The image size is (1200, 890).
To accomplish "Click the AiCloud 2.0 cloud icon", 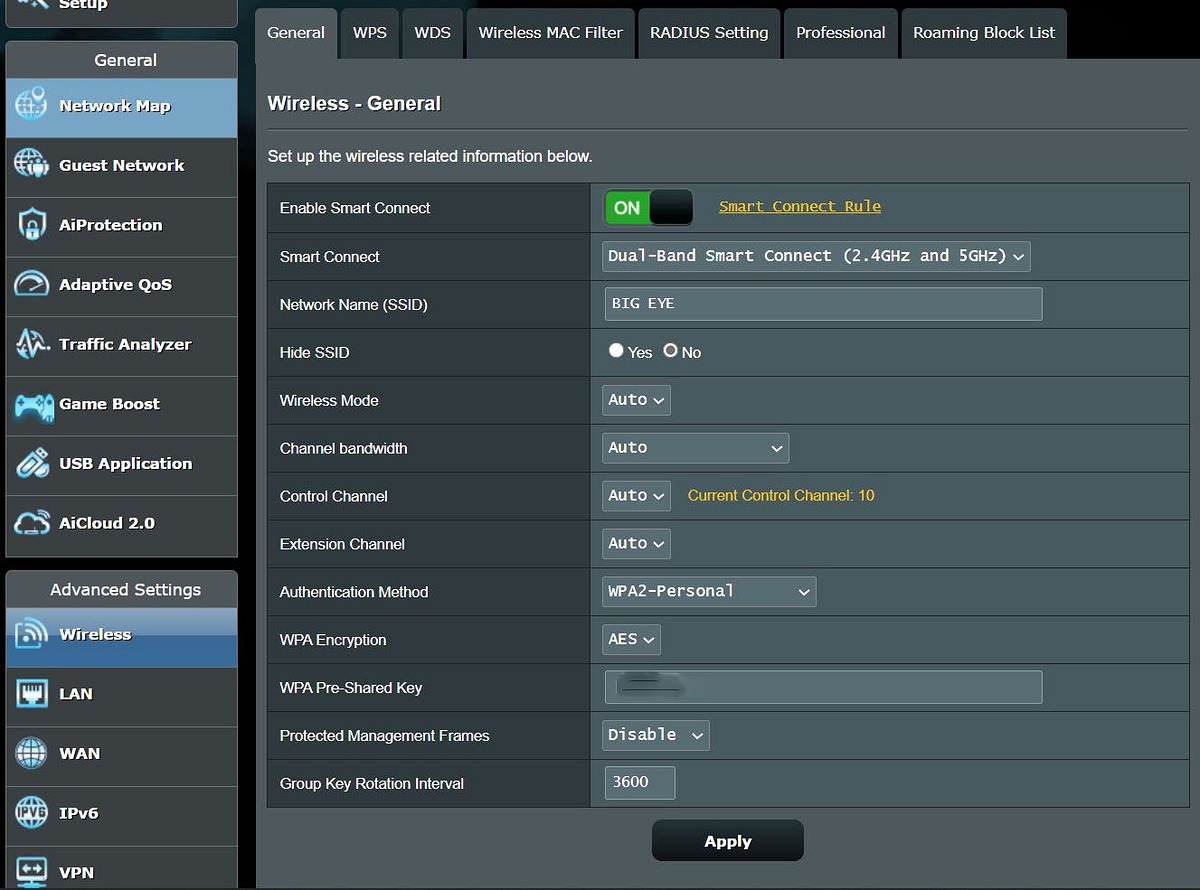I will (32, 523).
